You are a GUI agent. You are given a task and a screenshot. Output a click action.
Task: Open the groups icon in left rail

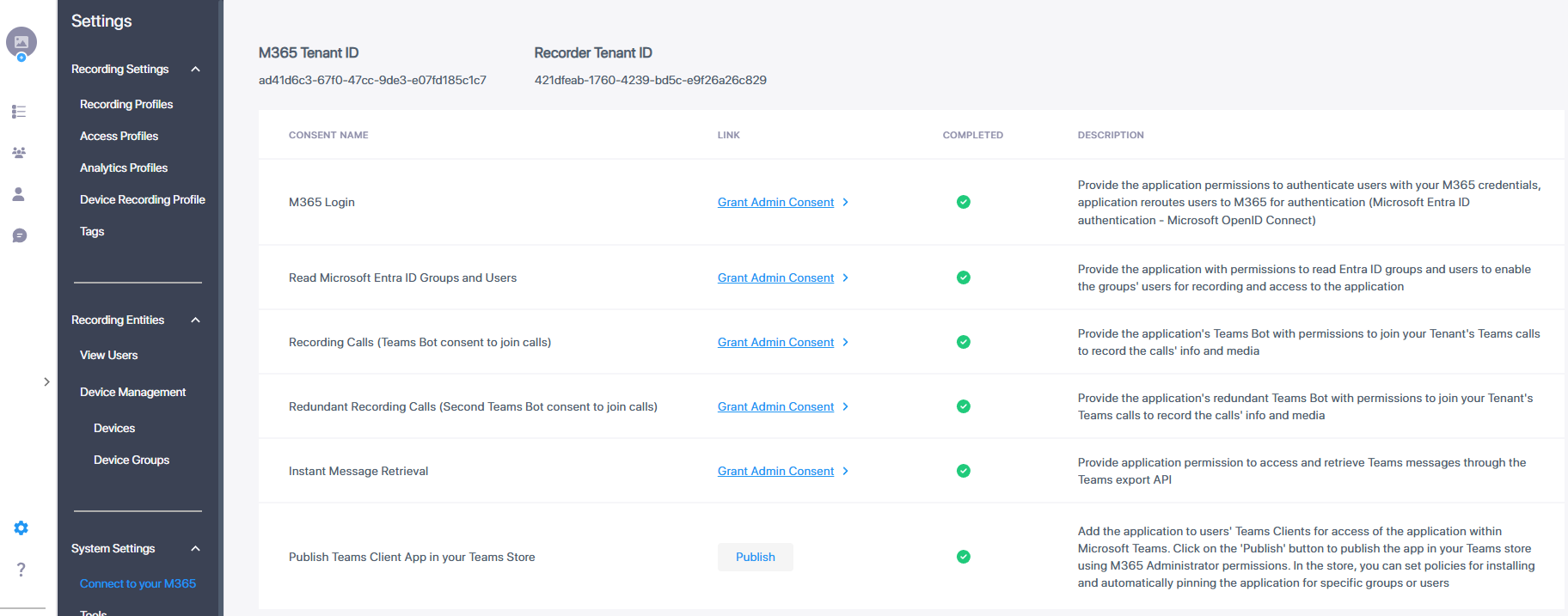pos(19,153)
